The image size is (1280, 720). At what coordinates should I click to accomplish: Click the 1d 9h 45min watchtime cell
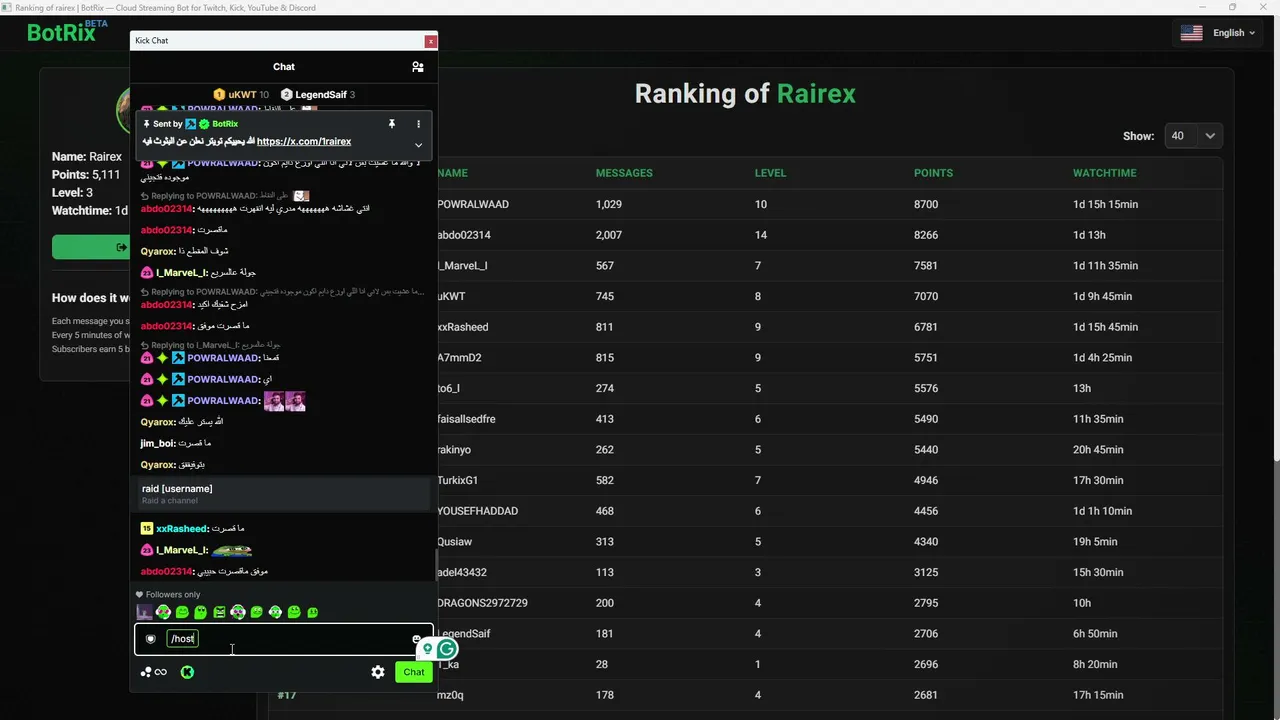pos(1103,296)
